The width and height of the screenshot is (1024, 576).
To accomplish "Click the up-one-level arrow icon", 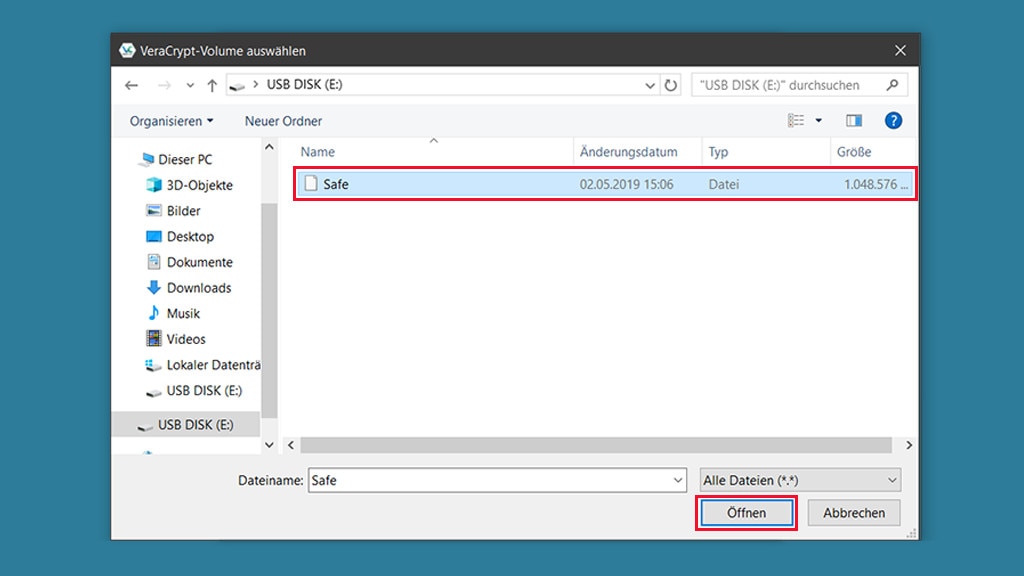I will (212, 85).
